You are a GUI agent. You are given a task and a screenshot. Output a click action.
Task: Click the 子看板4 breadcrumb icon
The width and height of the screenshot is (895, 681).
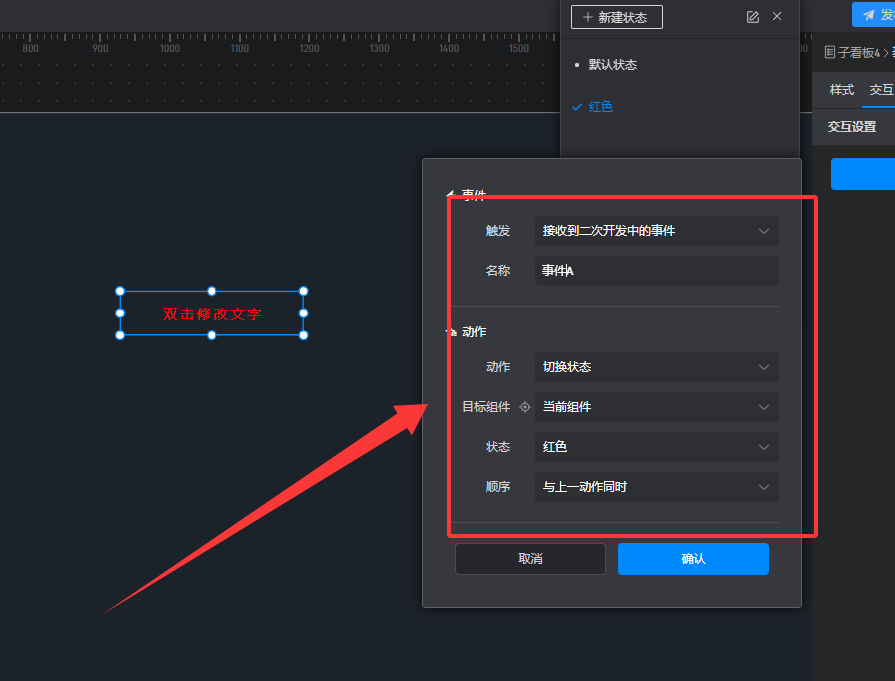pyautogui.click(x=829, y=52)
